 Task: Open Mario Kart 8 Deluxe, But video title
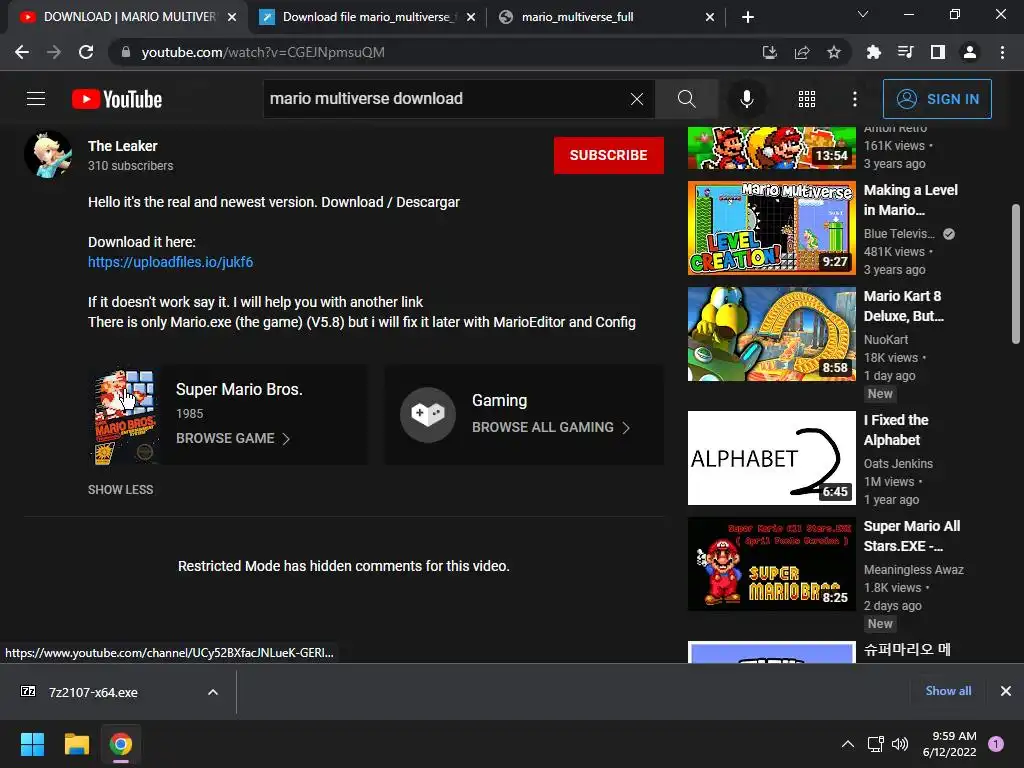[903, 306]
